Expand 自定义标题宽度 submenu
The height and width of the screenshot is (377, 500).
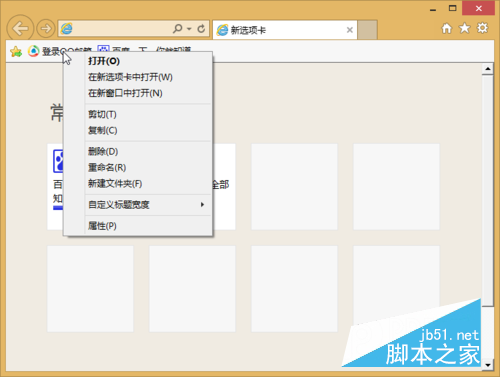point(138,205)
